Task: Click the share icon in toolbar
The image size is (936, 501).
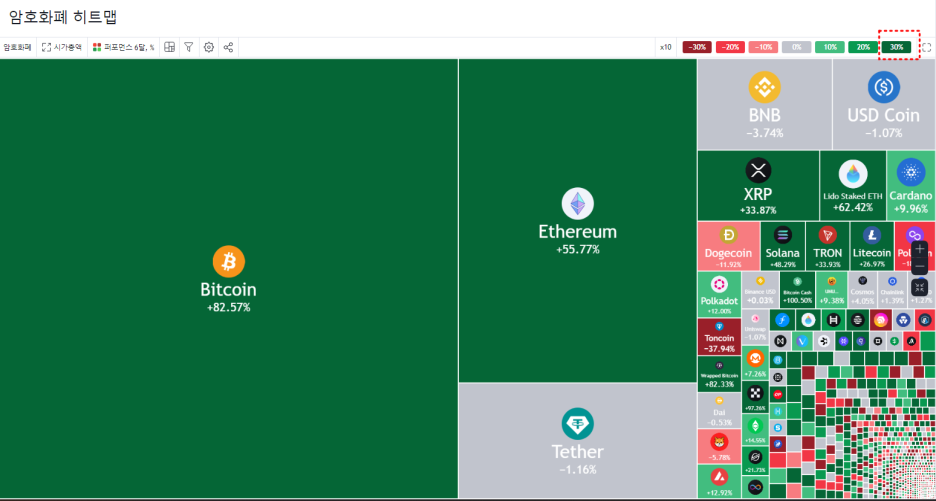Action: click(228, 47)
